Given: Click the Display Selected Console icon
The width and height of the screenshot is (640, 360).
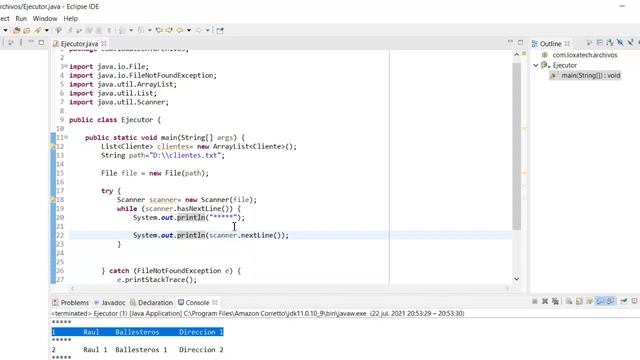Looking at the screenshot, I should tap(634, 301).
